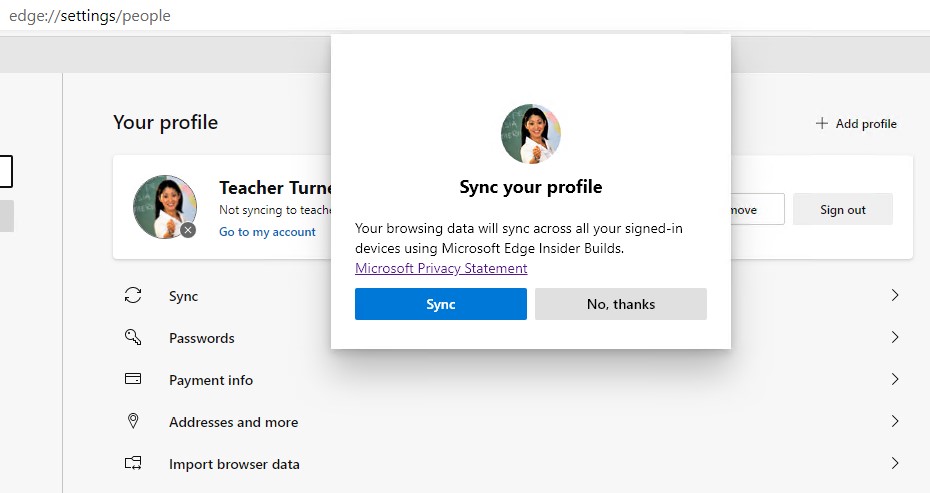The width and height of the screenshot is (930, 493).
Task: Click the Sync your profile dialog title
Action: pos(531,187)
